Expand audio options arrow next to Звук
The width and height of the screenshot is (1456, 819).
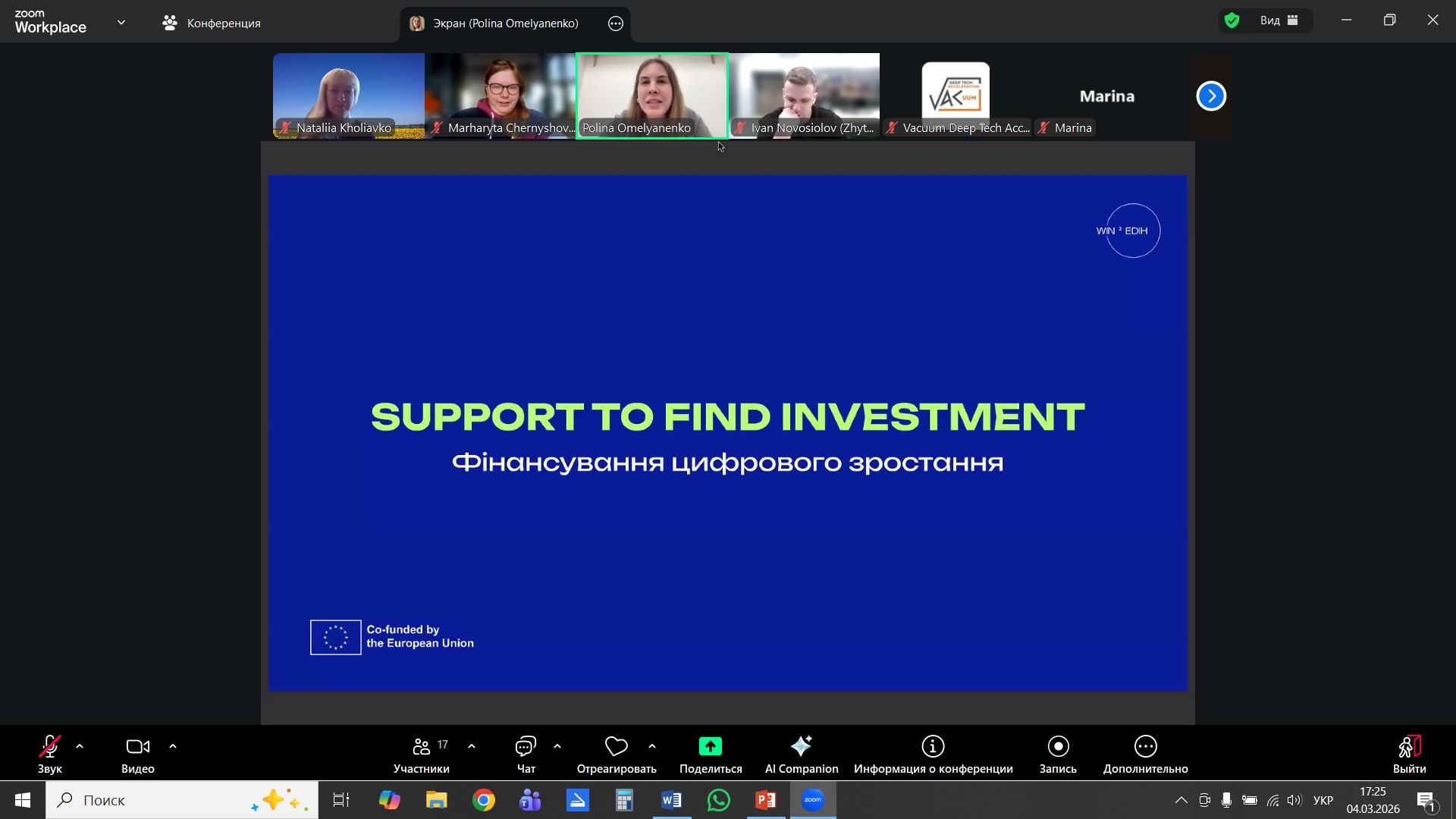pos(80,747)
